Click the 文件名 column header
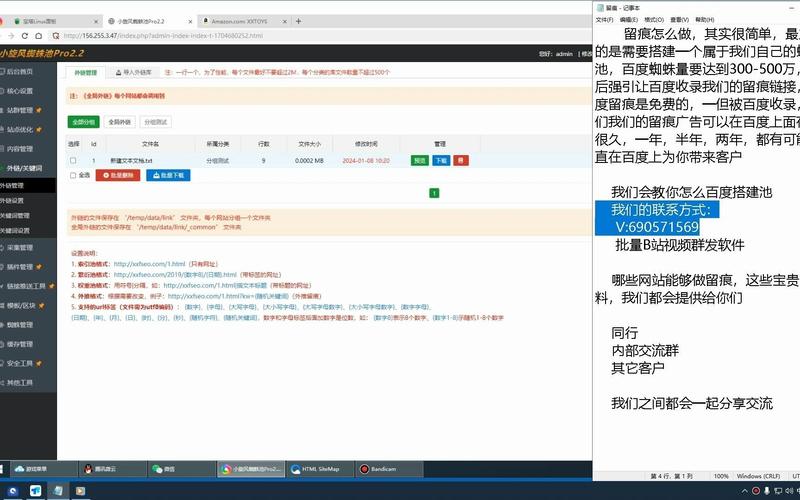Image resolution: width=800 pixels, height=500 pixels. 151,144
